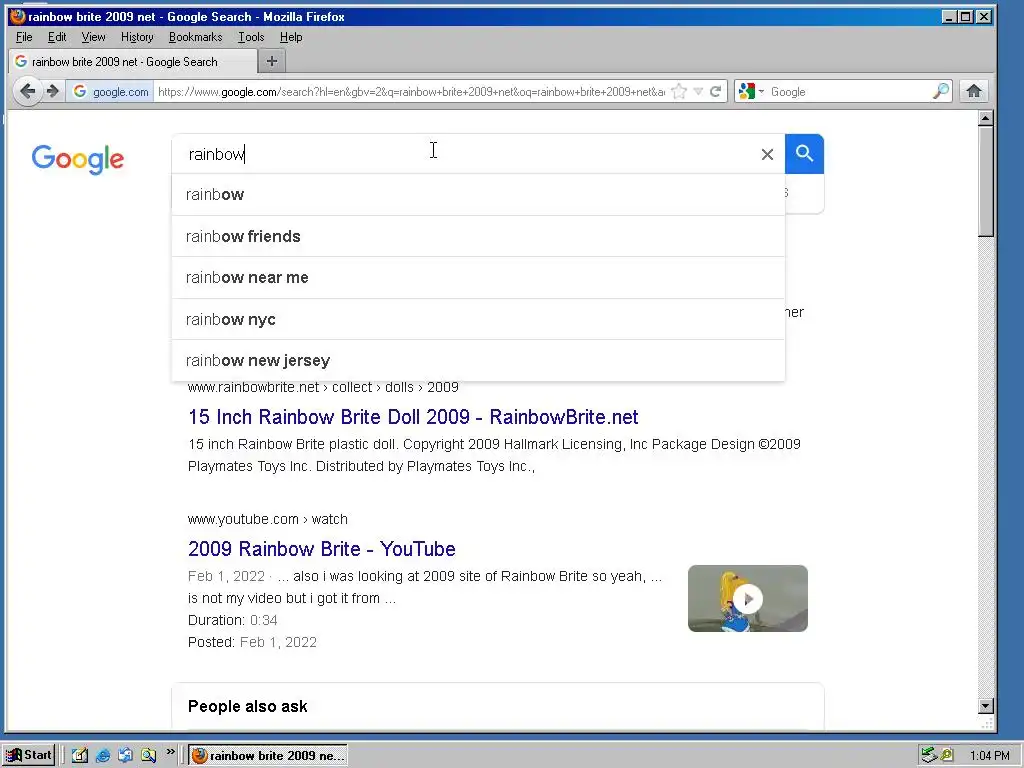Click the www.youtube.com › watch breadcrumb
1024x768 pixels.
(267, 519)
